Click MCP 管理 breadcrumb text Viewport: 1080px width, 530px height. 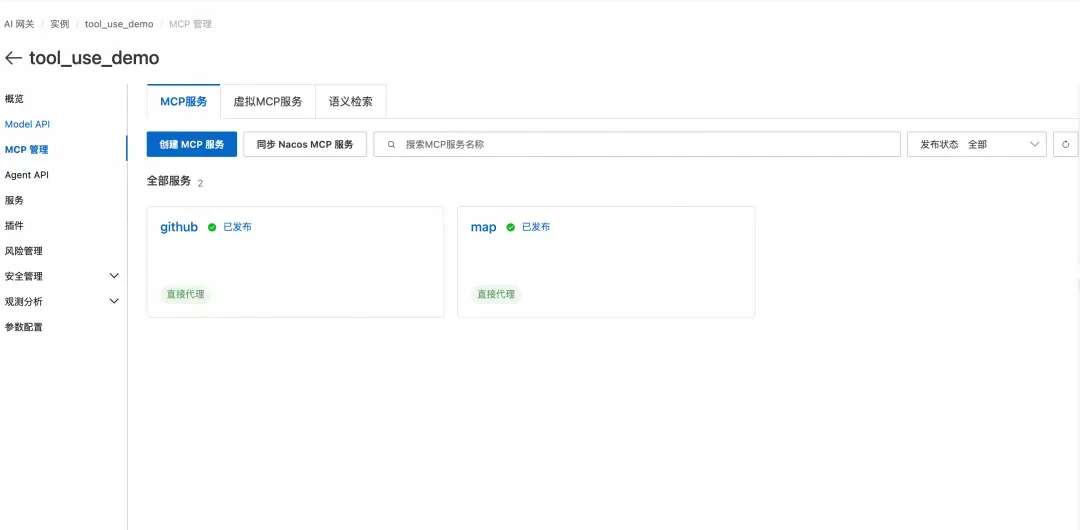click(x=190, y=24)
